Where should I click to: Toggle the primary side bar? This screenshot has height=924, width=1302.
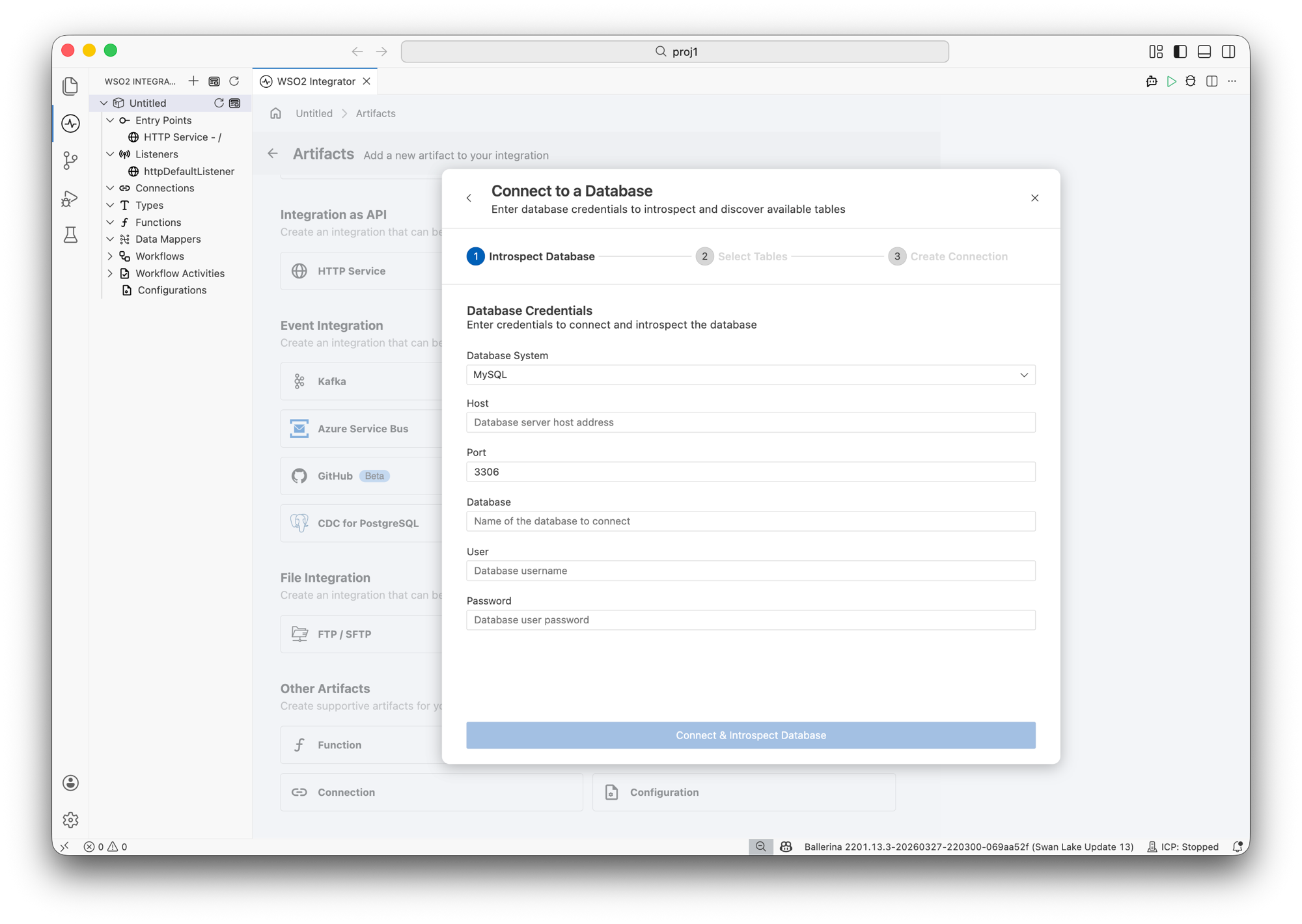(x=1180, y=51)
